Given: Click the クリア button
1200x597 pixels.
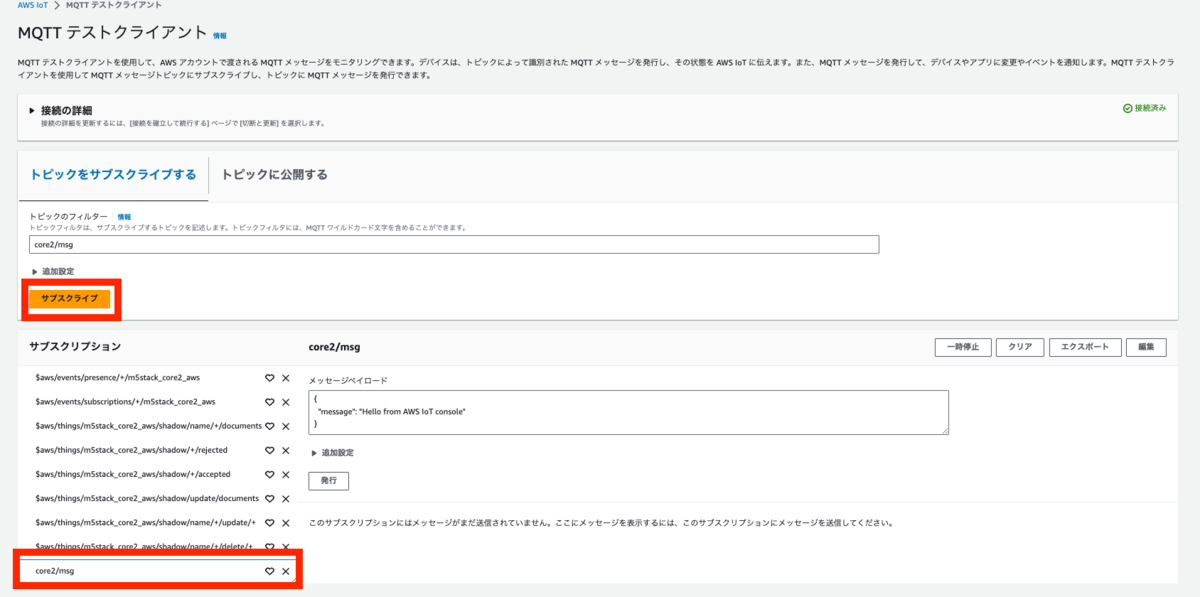Looking at the screenshot, I should pos(1020,347).
